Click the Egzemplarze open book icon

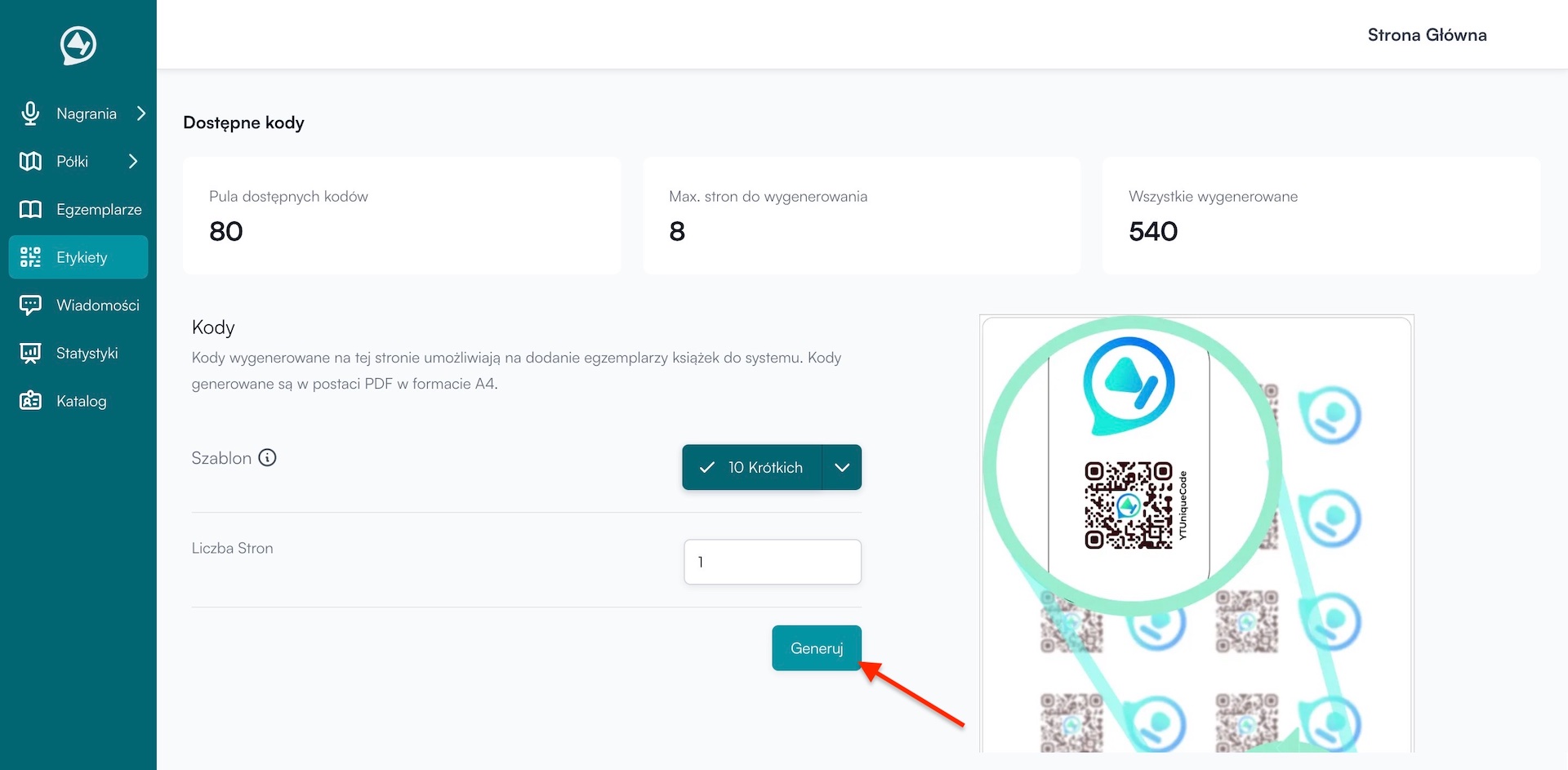(x=30, y=210)
